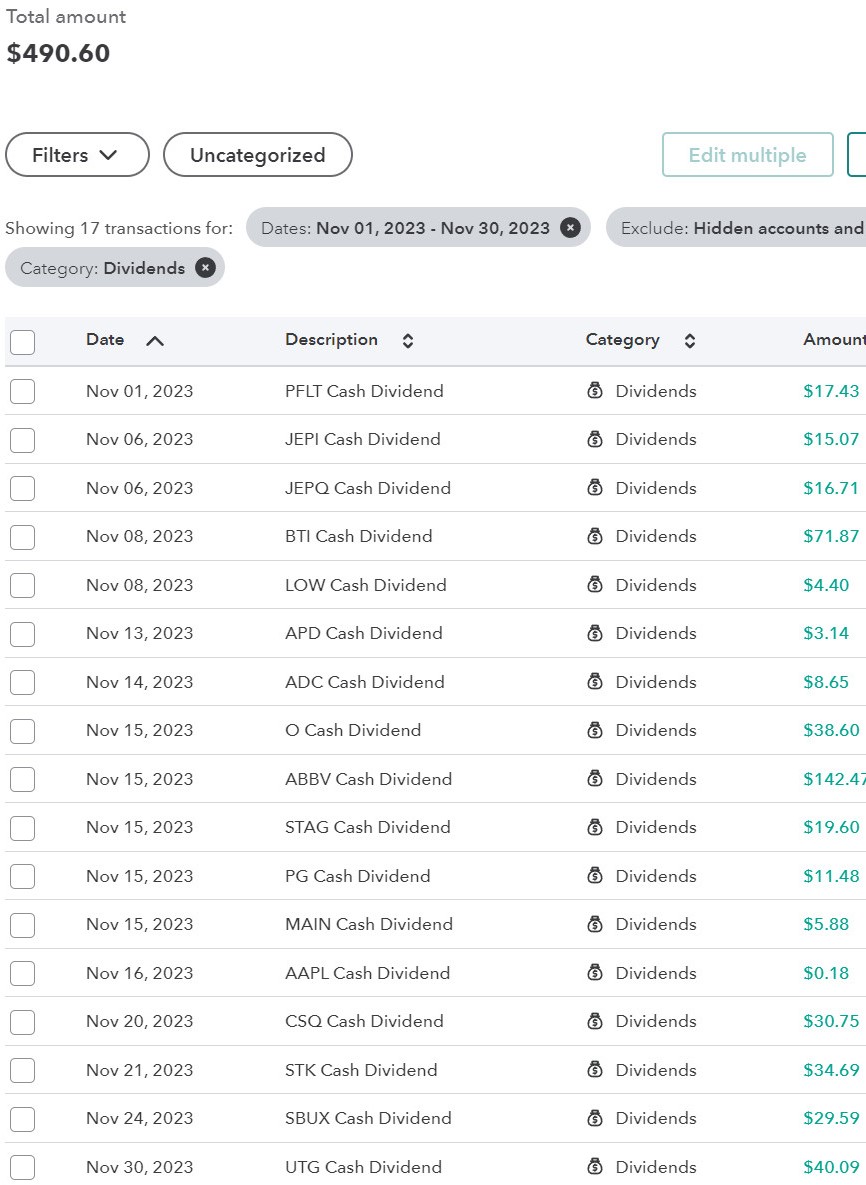Screen dimensions: 866x1185
Task: Tick the checkbox for CSQ Cash Dividend
Action: 22,1022
